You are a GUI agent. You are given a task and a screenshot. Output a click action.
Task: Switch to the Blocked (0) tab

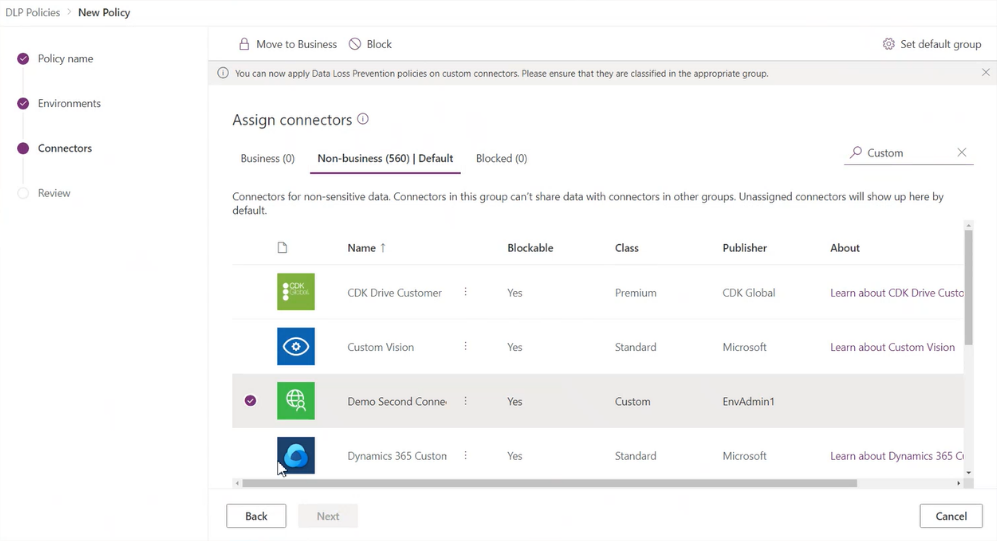point(502,158)
